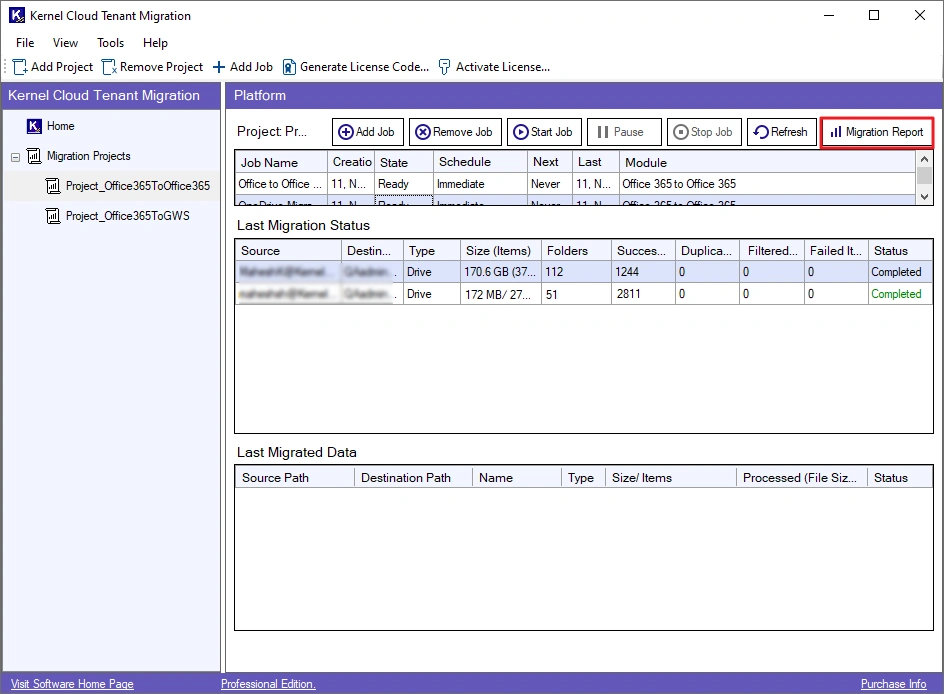Open the Migration Report button
This screenshot has height=694, width=944.
coord(876,132)
